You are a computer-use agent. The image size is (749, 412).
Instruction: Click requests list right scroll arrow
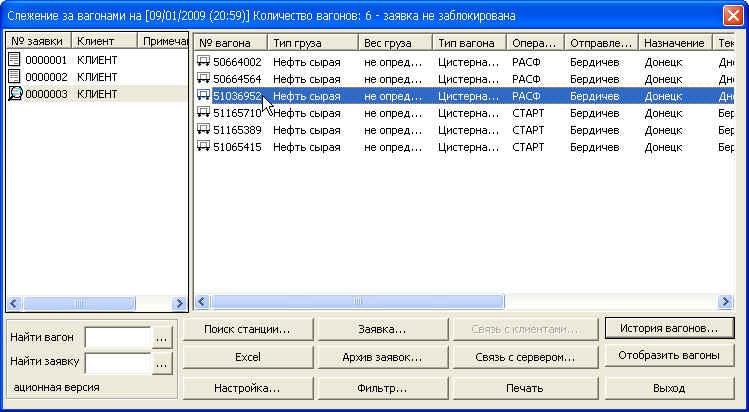pyautogui.click(x=180, y=303)
